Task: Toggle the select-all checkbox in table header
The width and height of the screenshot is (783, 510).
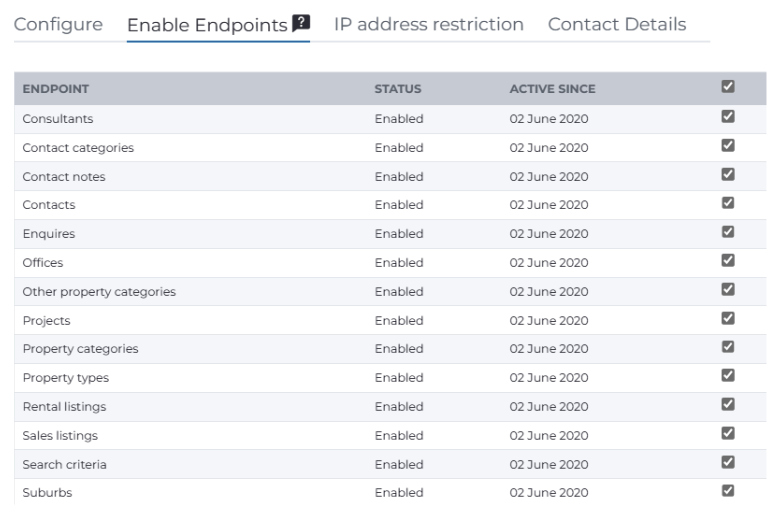Action: tap(728, 88)
